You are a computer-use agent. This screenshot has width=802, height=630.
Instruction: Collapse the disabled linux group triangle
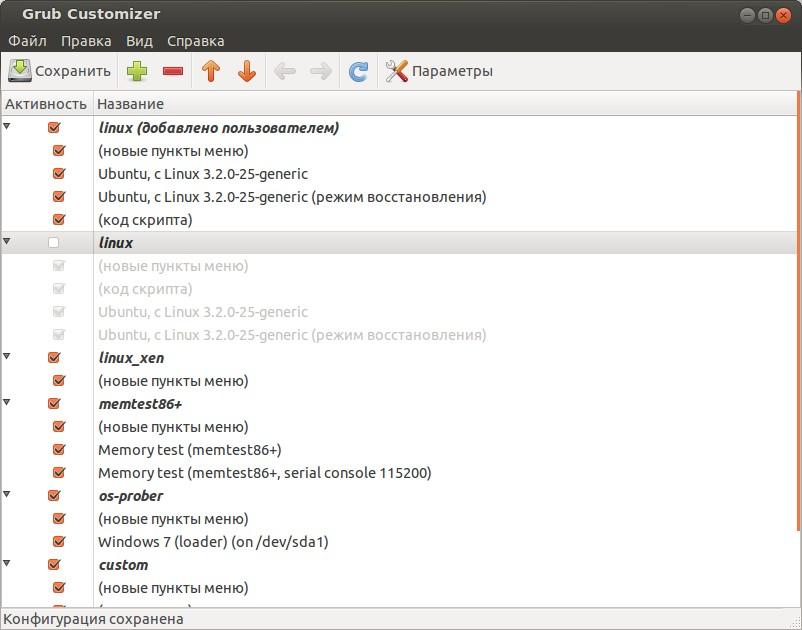tap(7, 241)
